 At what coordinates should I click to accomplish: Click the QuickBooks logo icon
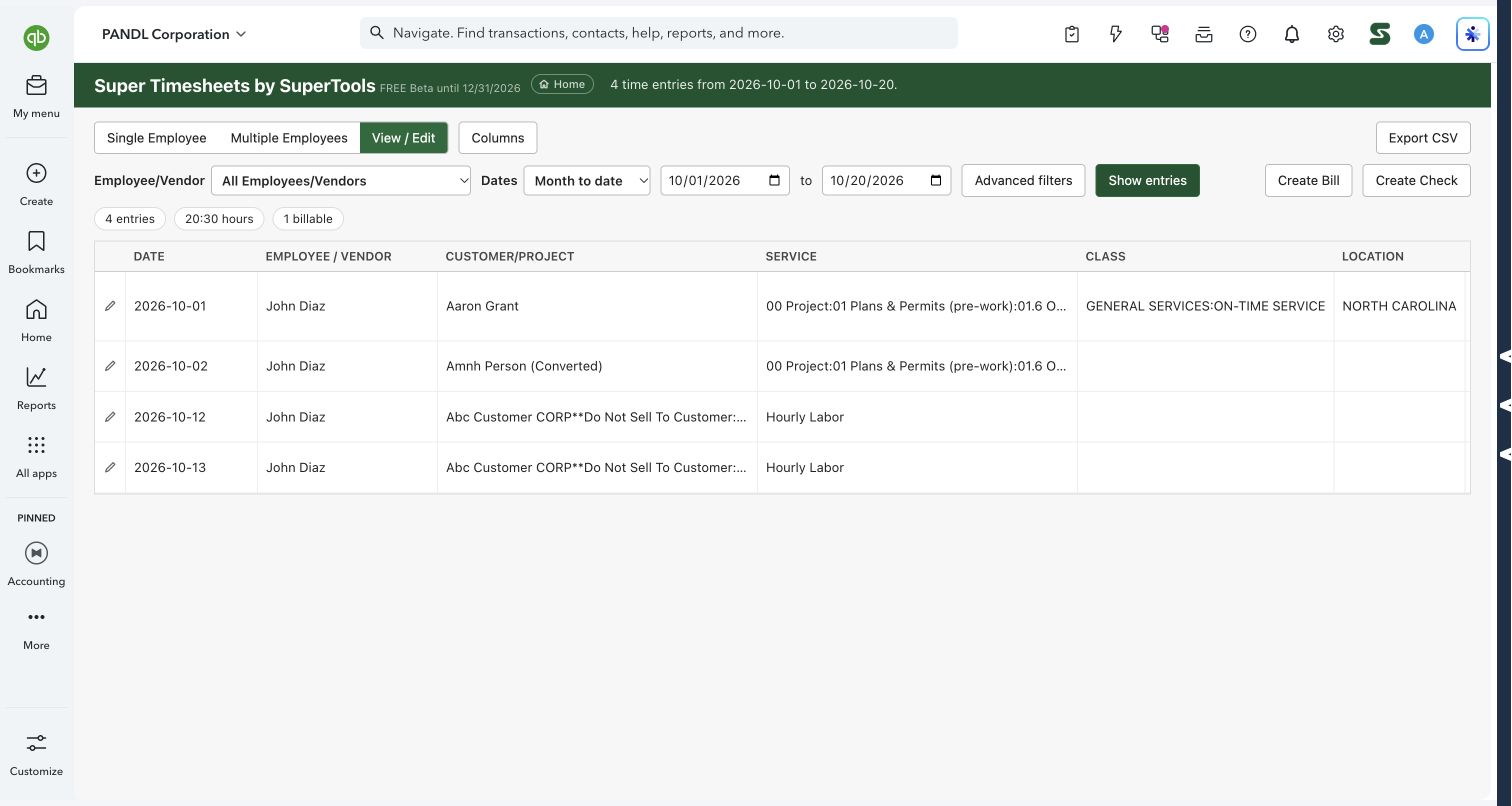36,38
